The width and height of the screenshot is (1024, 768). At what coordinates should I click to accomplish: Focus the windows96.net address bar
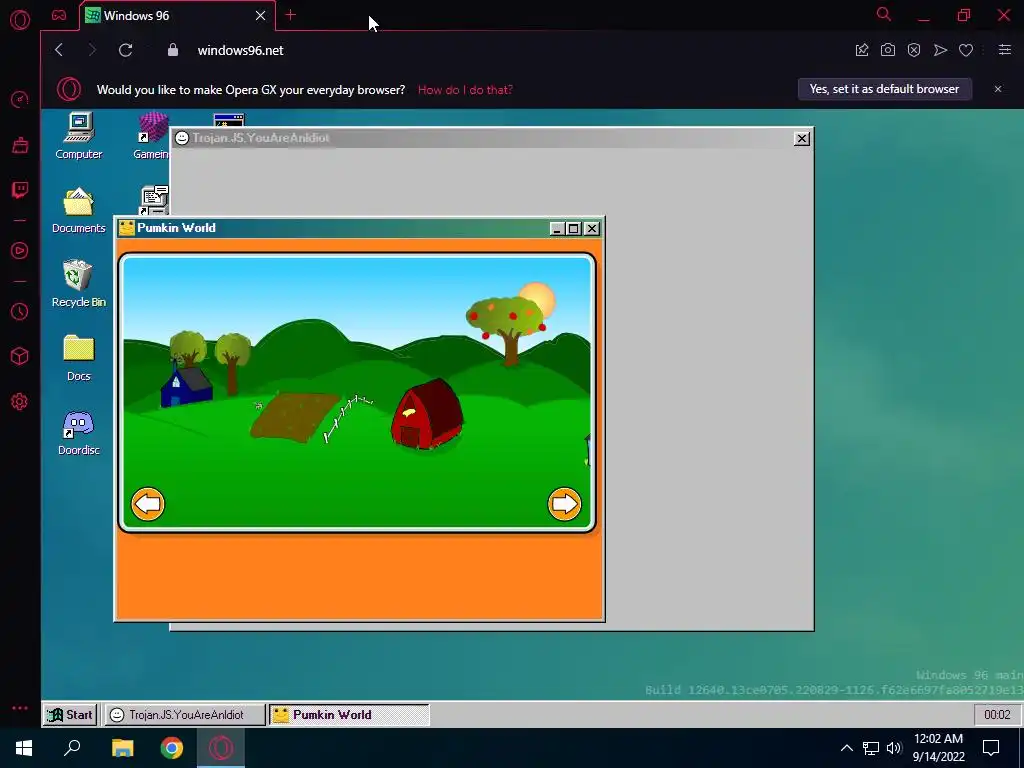[x=509, y=50]
